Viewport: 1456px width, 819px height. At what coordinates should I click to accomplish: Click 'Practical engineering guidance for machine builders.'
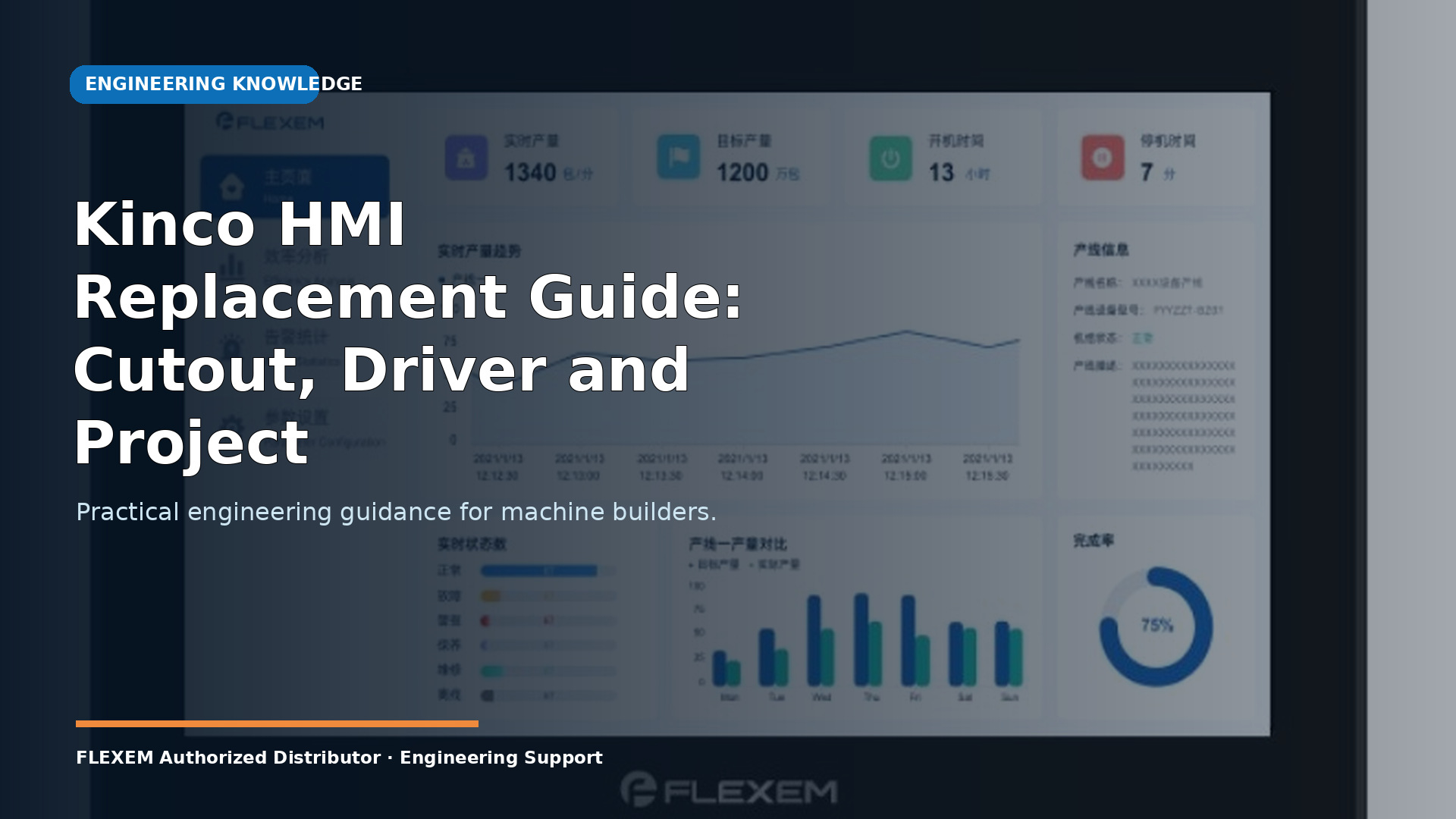tap(396, 512)
